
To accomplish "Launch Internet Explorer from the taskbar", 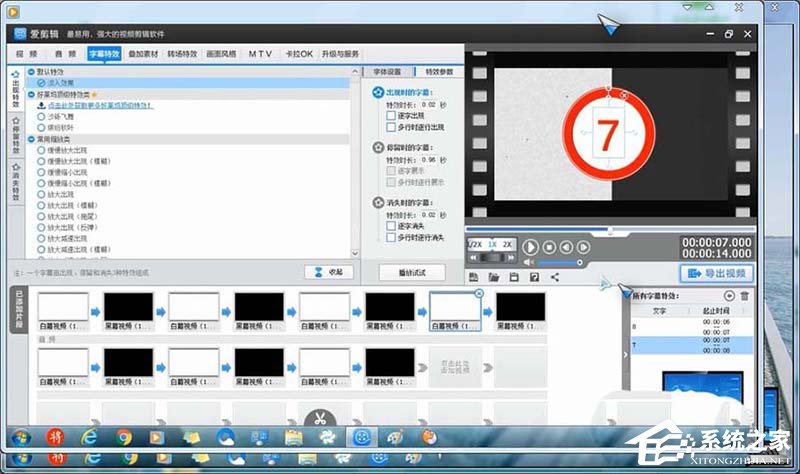I will pos(90,438).
